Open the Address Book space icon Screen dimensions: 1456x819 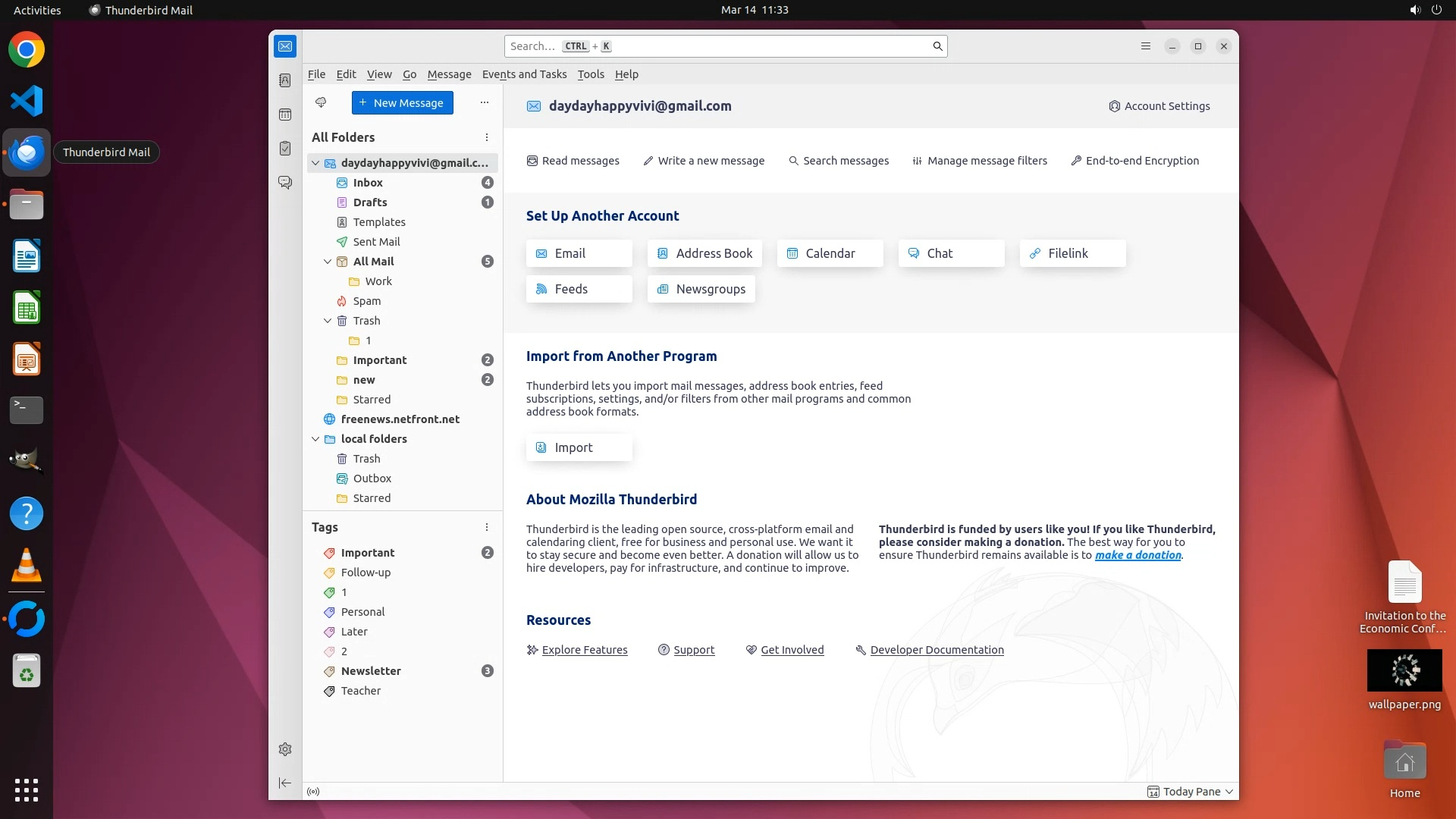pos(285,80)
